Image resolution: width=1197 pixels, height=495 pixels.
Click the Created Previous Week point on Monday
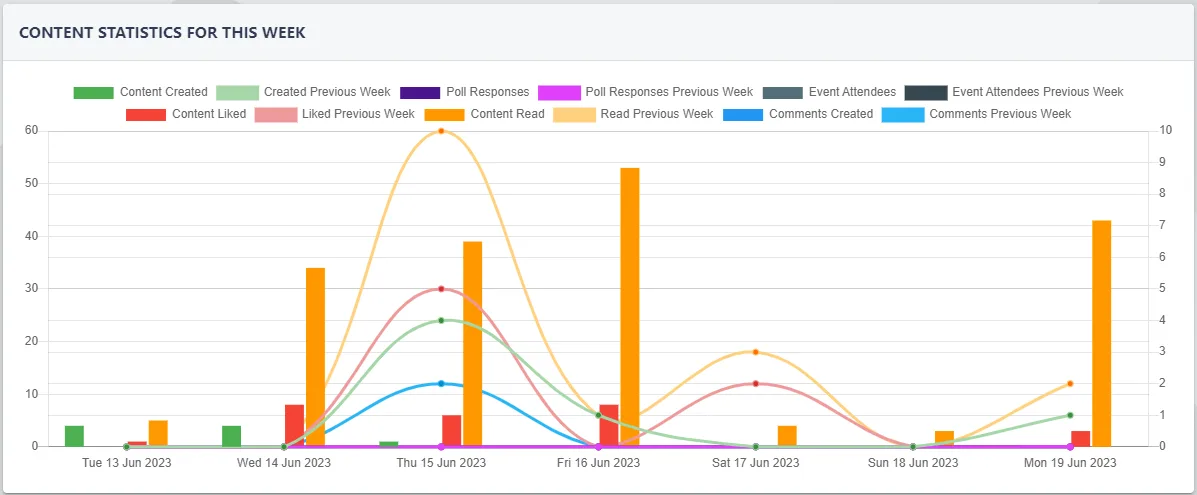pos(1070,416)
